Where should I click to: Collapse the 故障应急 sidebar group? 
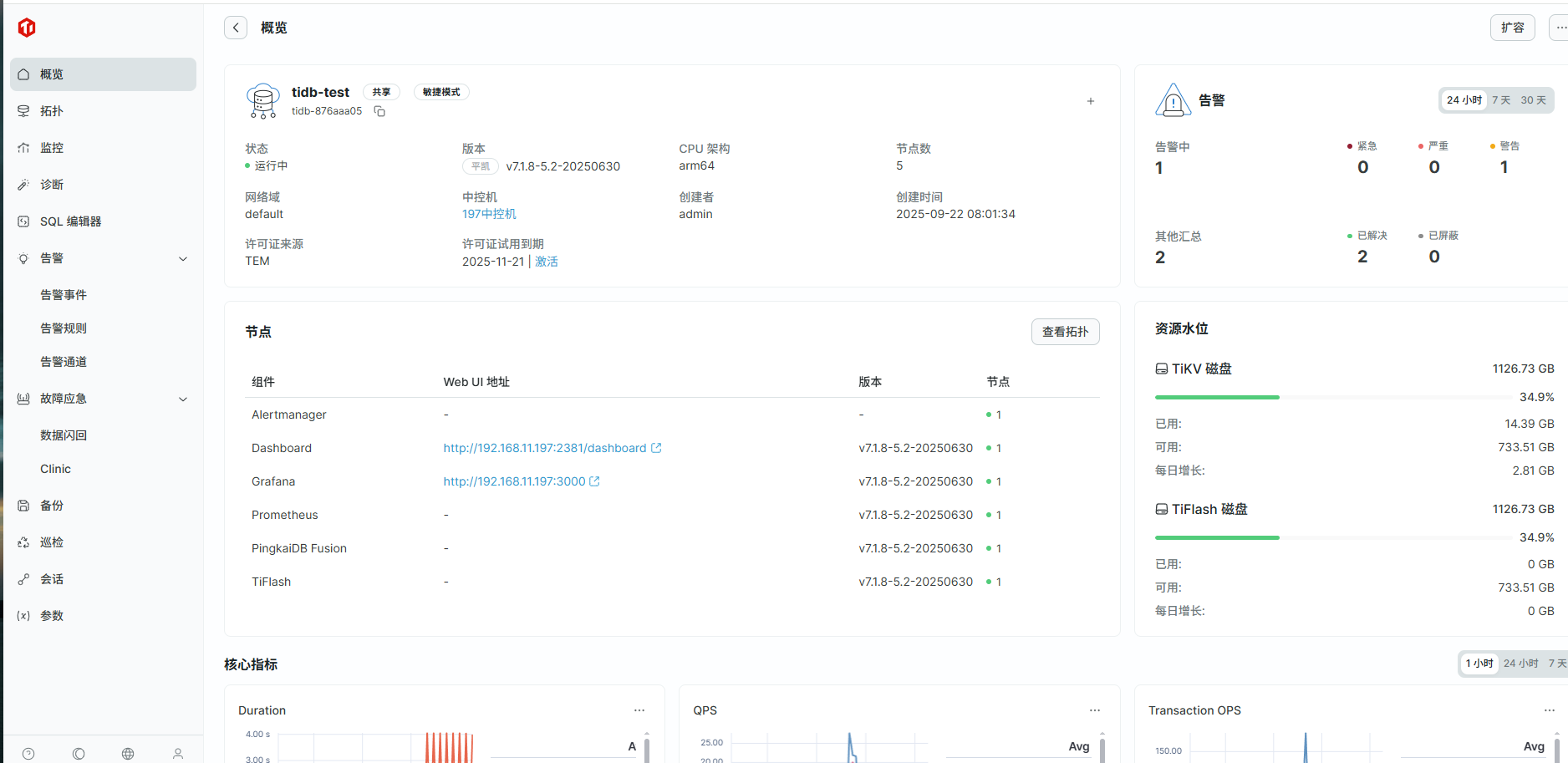(183, 399)
